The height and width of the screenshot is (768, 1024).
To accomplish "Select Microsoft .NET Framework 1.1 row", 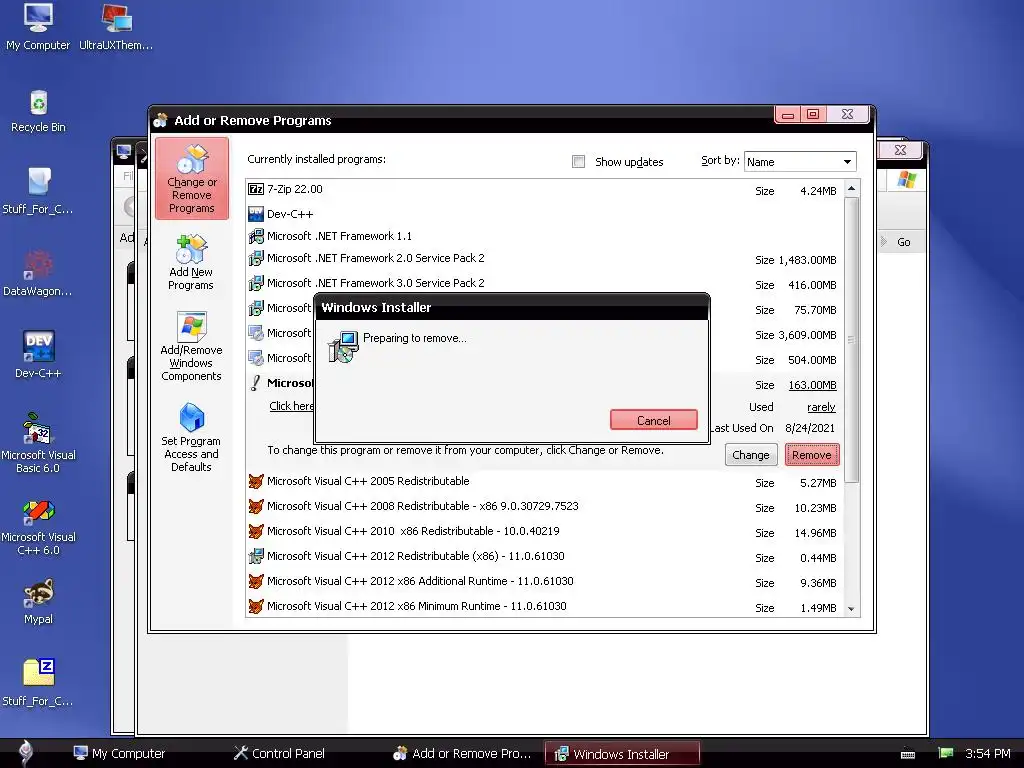I will (545, 236).
